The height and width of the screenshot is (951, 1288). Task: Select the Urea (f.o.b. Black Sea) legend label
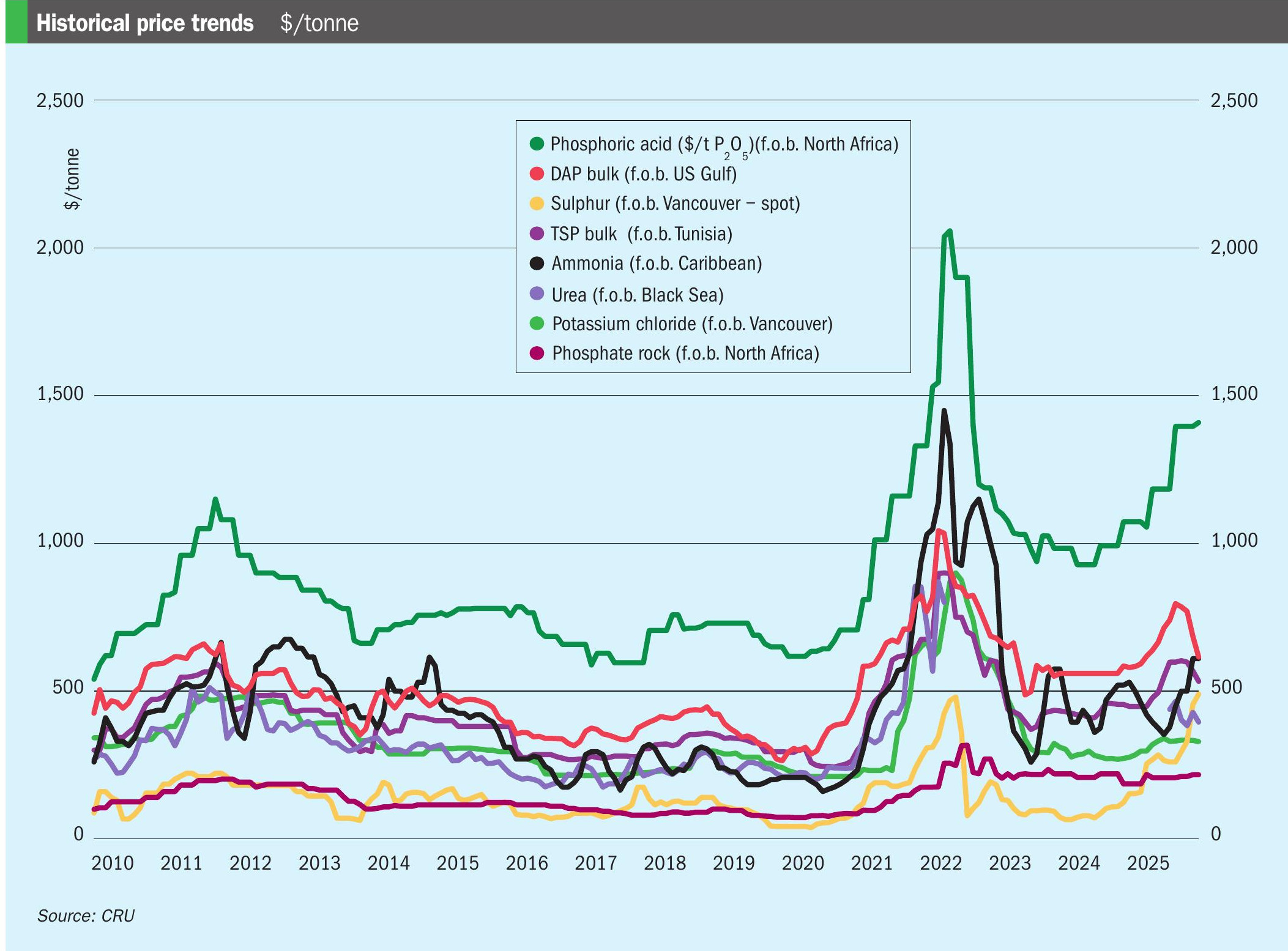tap(638, 295)
